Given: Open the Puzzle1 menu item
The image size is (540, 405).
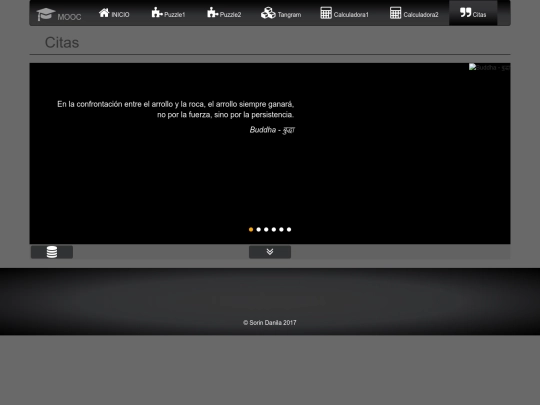Looking at the screenshot, I should tap(168, 13).
